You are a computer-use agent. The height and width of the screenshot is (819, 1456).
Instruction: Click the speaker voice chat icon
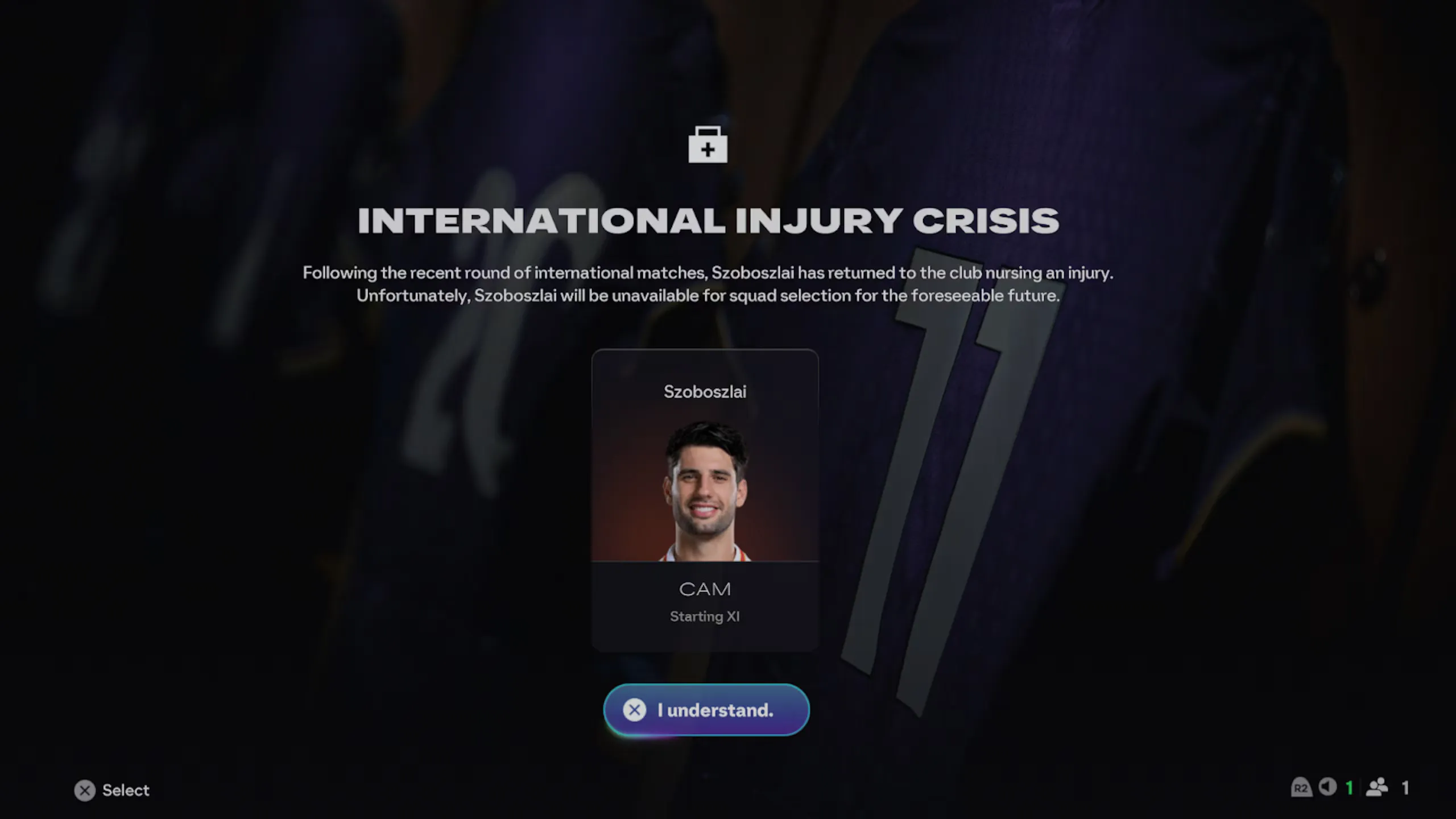click(x=1327, y=787)
